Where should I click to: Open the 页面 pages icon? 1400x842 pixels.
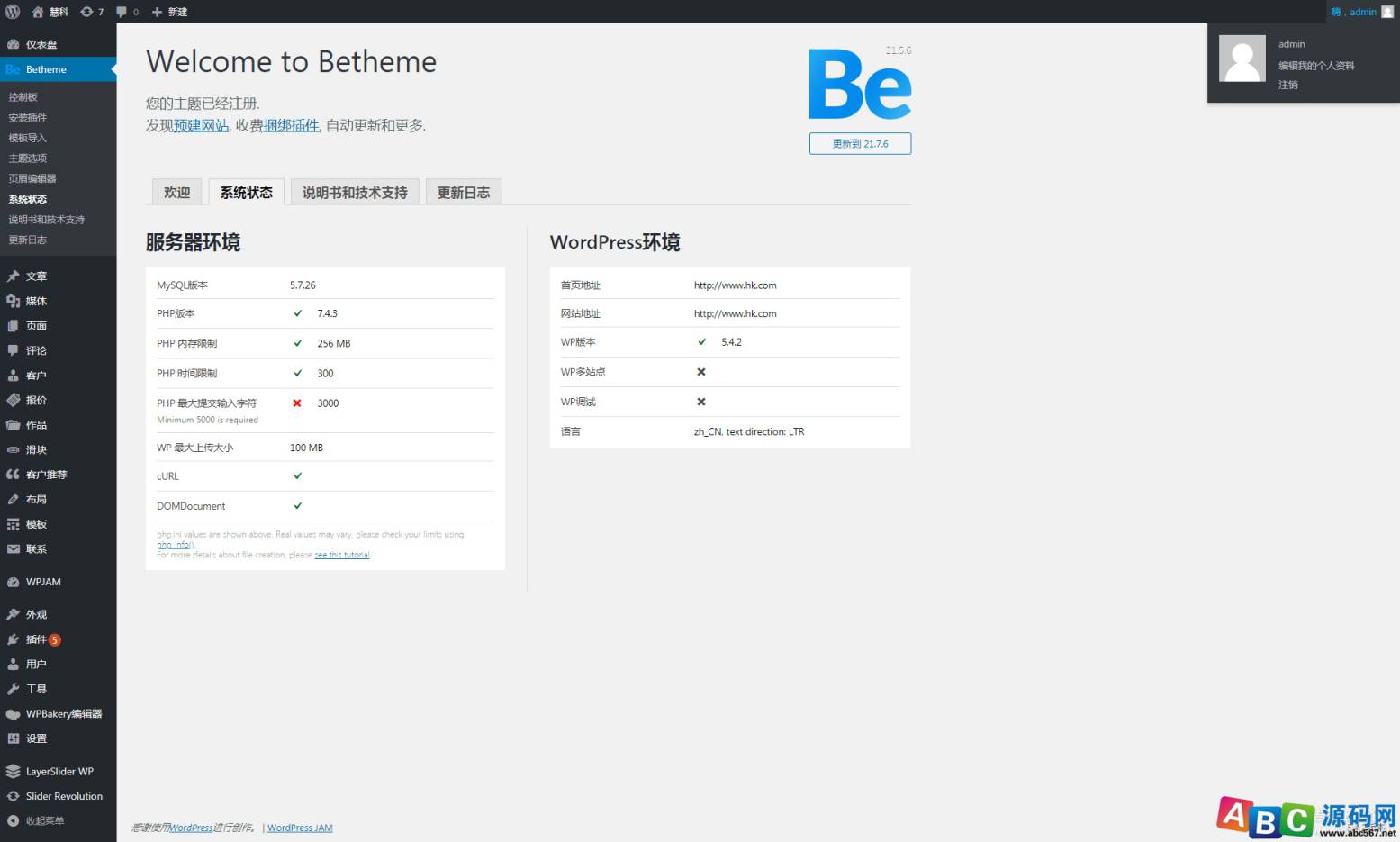(x=13, y=326)
